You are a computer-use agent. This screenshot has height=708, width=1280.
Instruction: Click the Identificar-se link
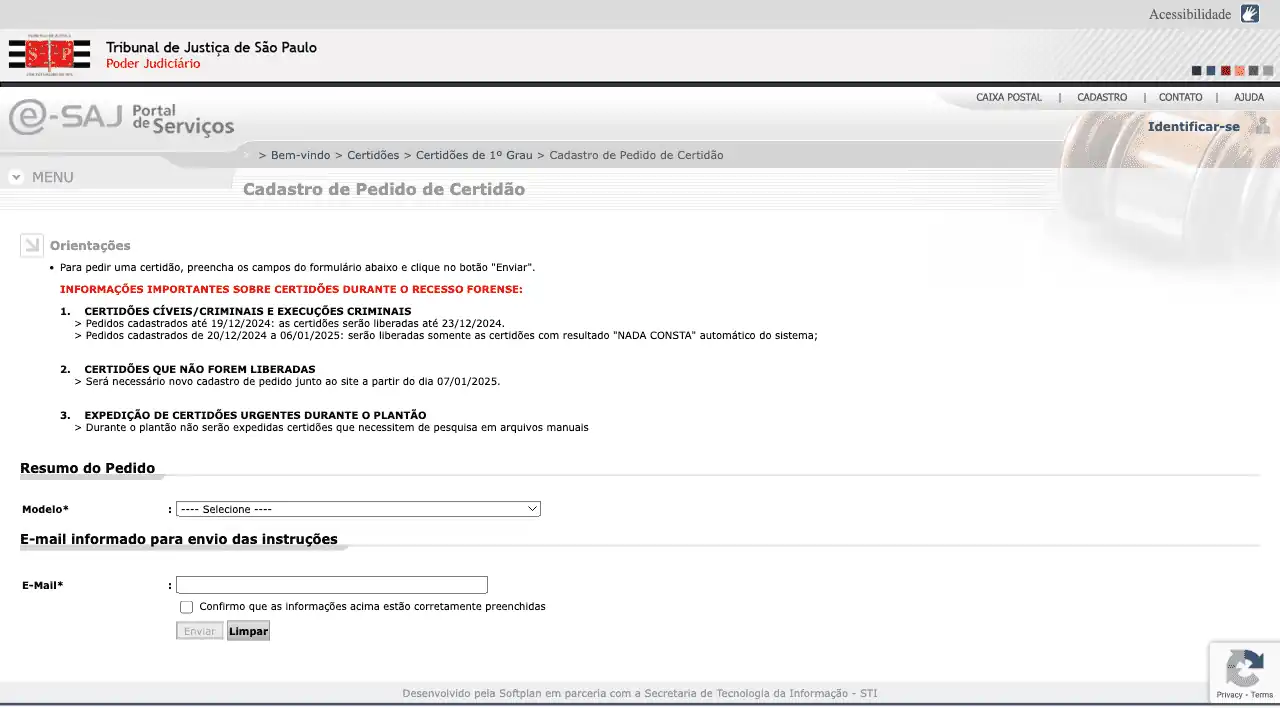[1193, 127]
